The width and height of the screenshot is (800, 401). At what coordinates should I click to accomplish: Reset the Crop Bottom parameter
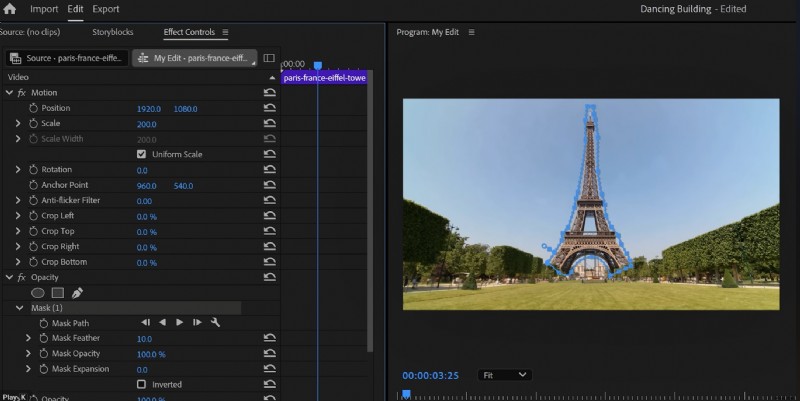(x=269, y=261)
